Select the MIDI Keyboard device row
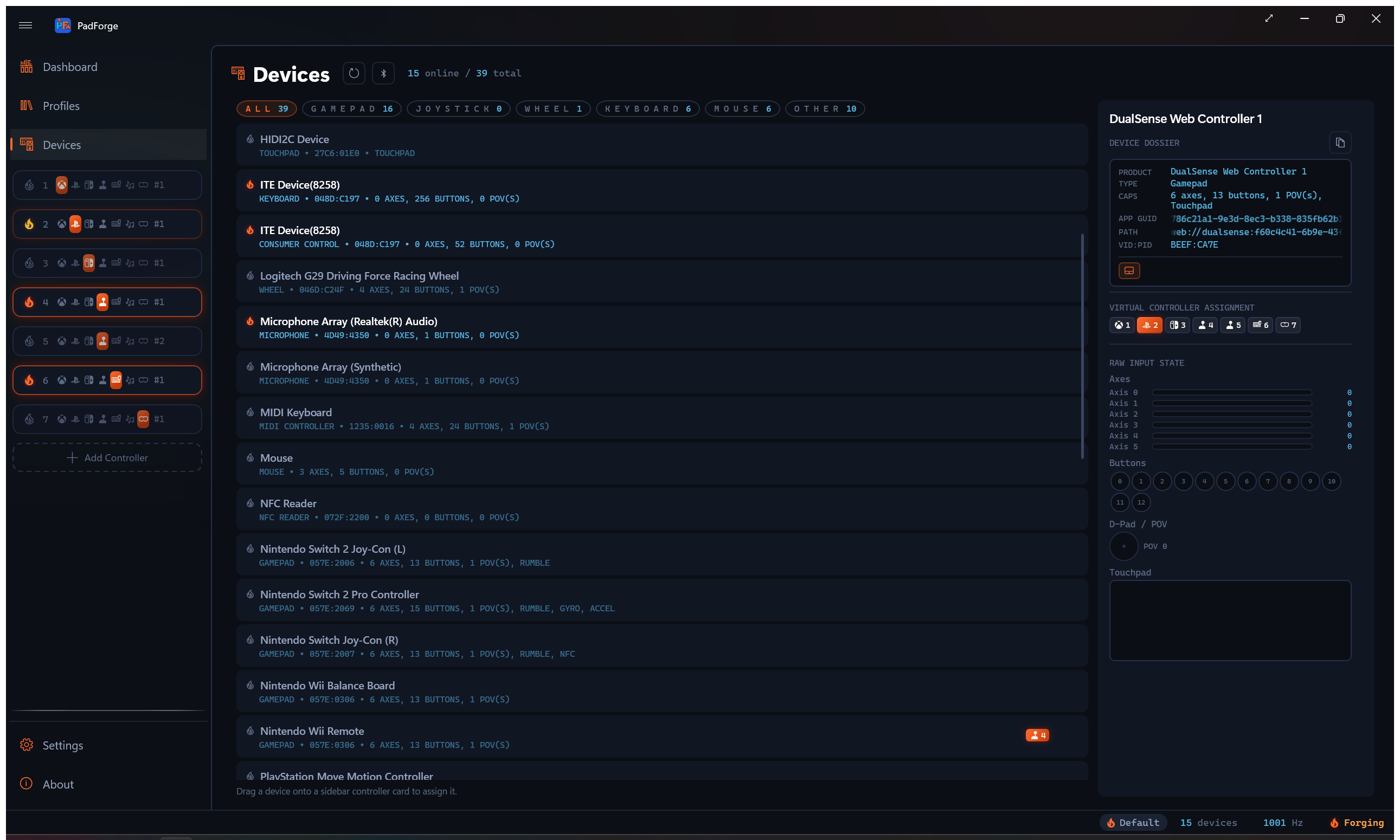Image resolution: width=1400 pixels, height=840 pixels. pyautogui.click(x=662, y=418)
